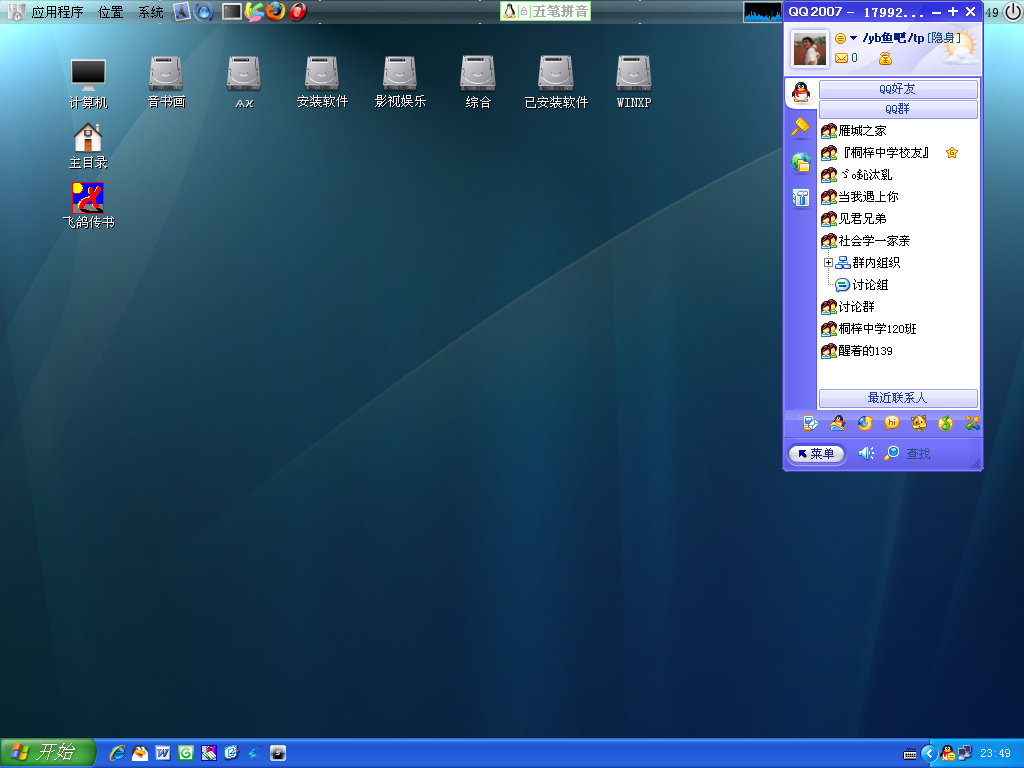Viewport: 1024px width, 768px height.
Task: Click the Word icon in the taskbar
Action: click(163, 753)
